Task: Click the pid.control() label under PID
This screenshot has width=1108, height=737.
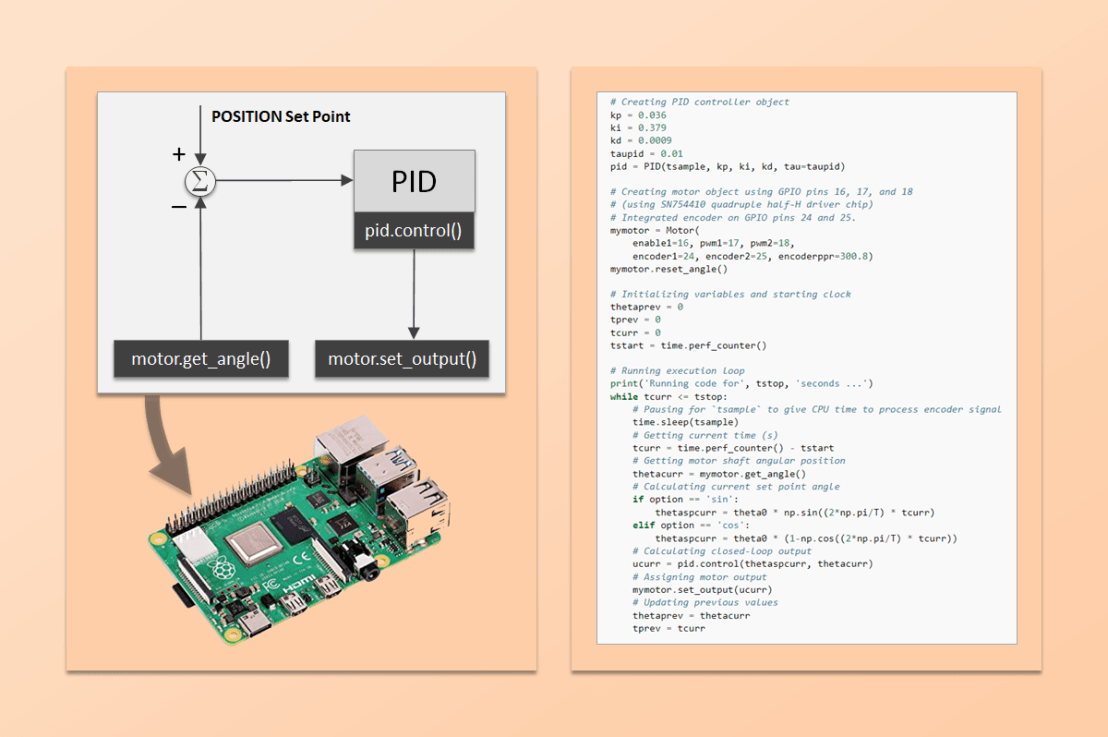Action: coord(413,230)
